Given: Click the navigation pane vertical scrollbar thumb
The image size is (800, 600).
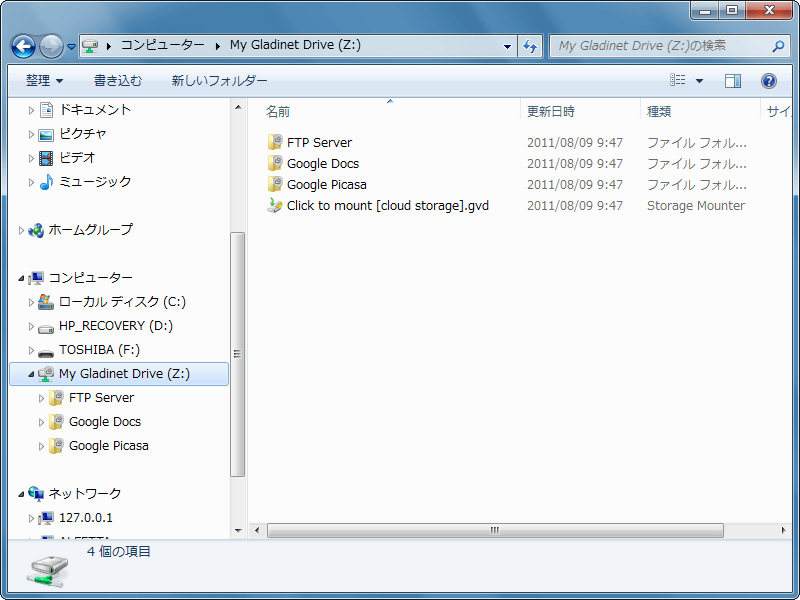Looking at the screenshot, I should (x=237, y=354).
